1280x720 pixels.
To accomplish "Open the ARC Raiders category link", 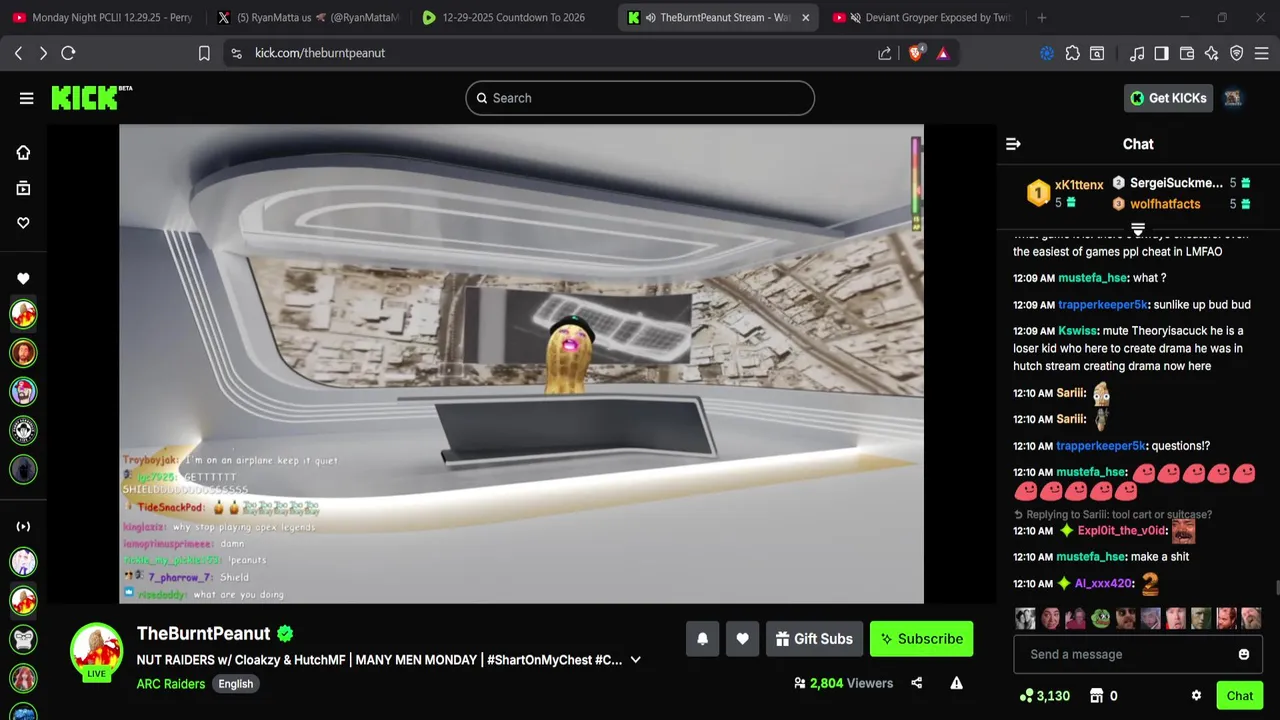I will (x=171, y=684).
